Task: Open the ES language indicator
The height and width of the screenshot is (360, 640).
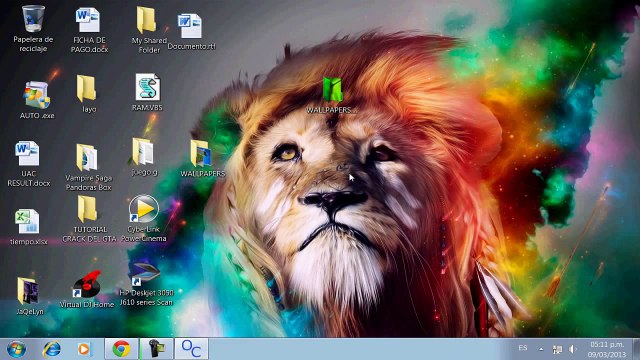Action: pos(523,348)
